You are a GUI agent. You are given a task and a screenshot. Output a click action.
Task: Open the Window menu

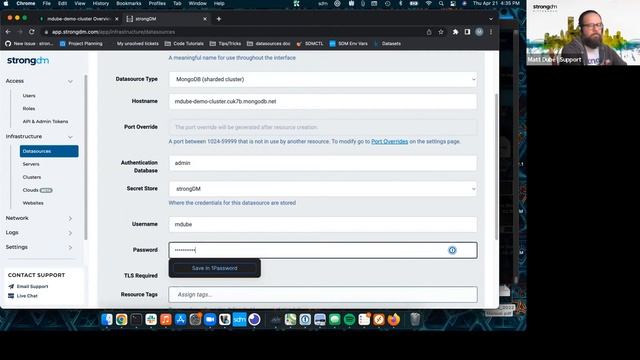[x=198, y=3]
